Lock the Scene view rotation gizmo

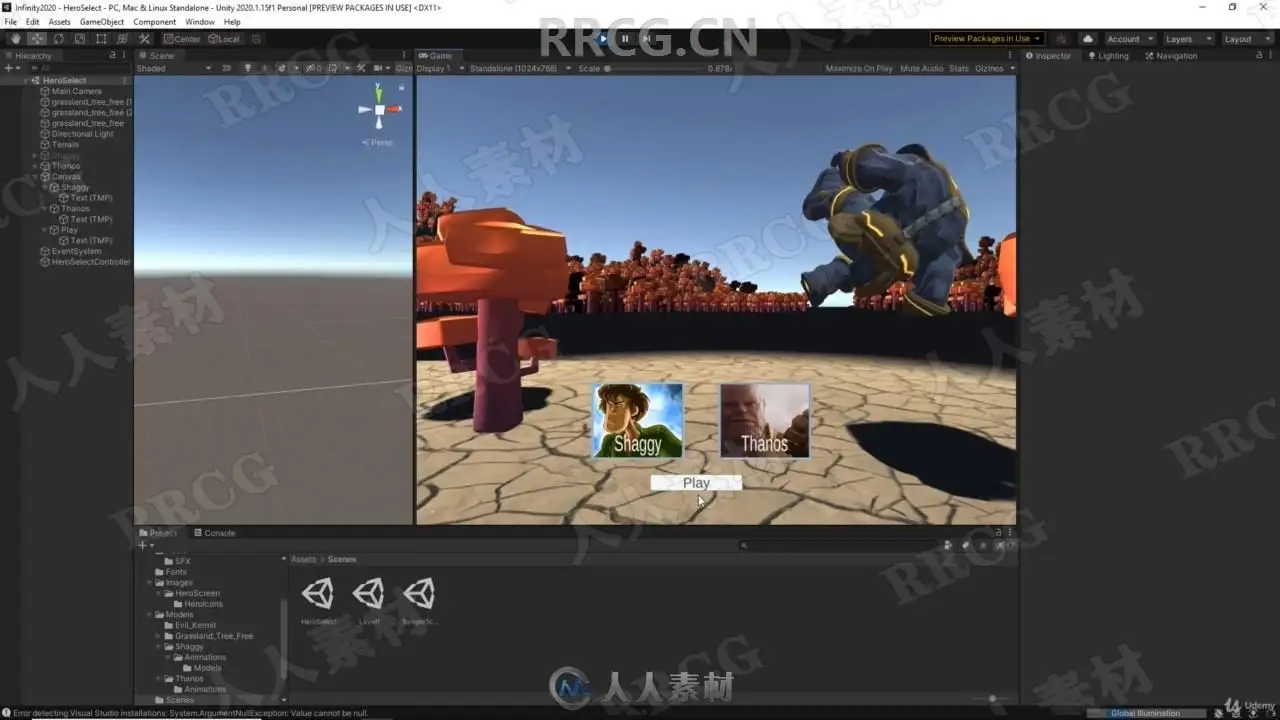coord(401,87)
